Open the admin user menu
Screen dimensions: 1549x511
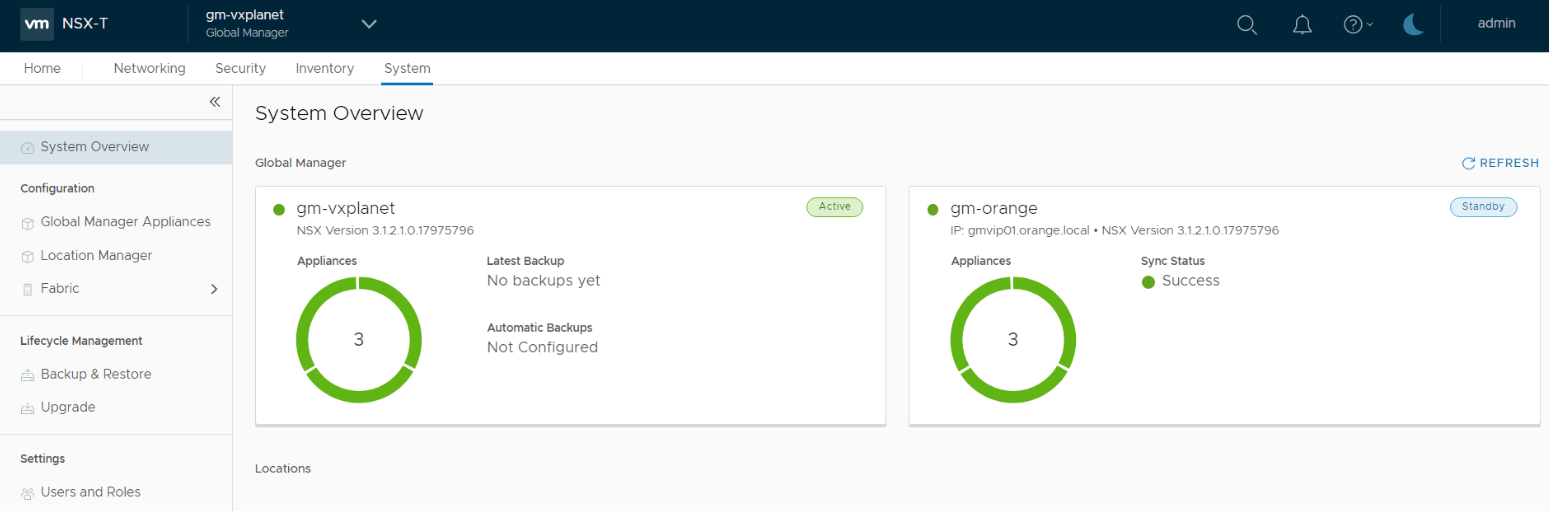[1497, 23]
